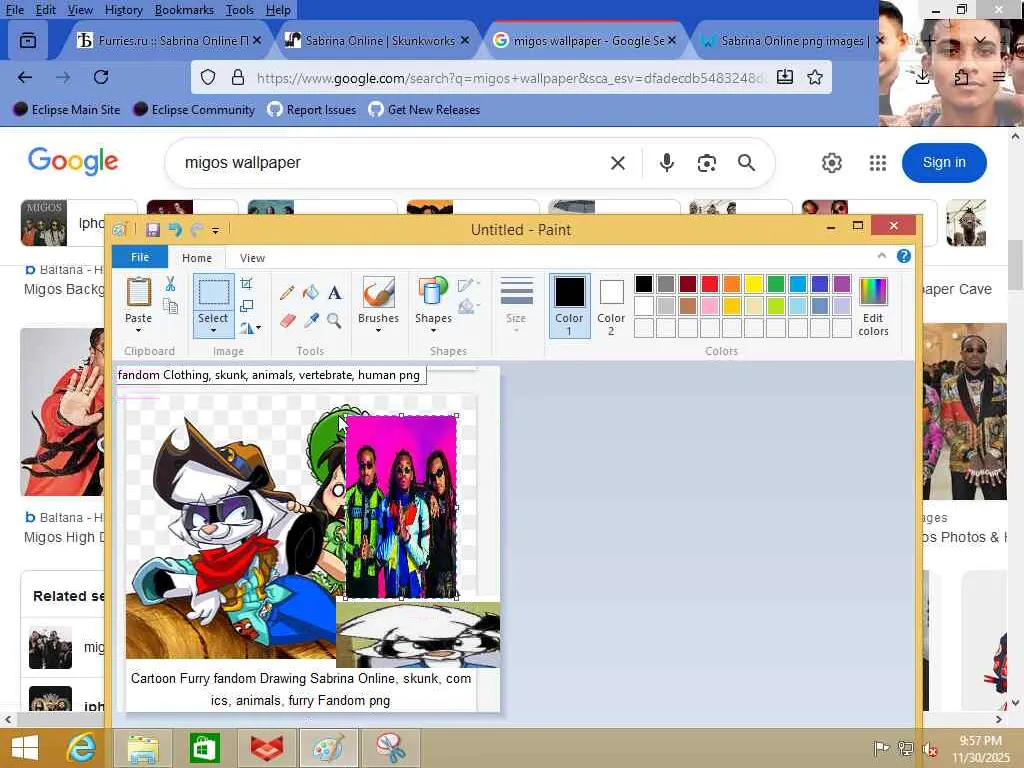Click the Undo arrow in Paint title bar
This screenshot has width=1024, height=768.
pyautogui.click(x=175, y=230)
